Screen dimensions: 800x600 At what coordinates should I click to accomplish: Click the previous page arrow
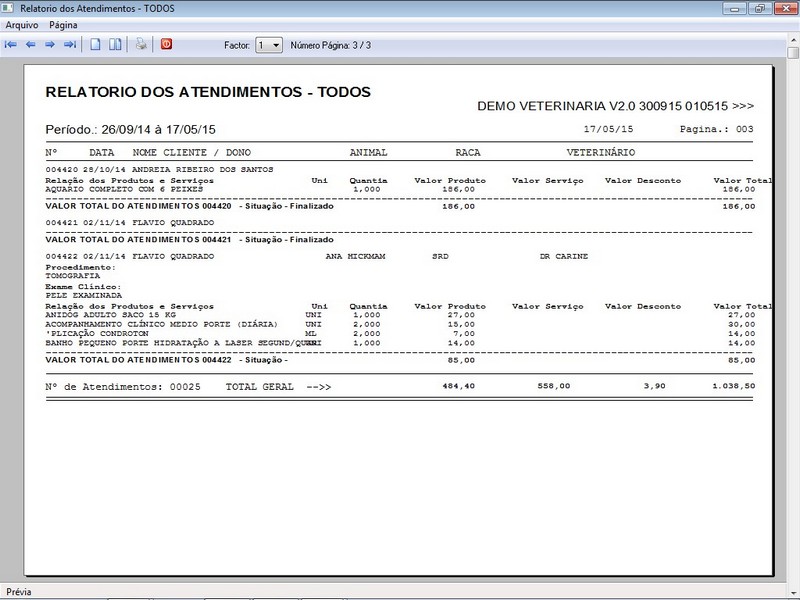30,45
